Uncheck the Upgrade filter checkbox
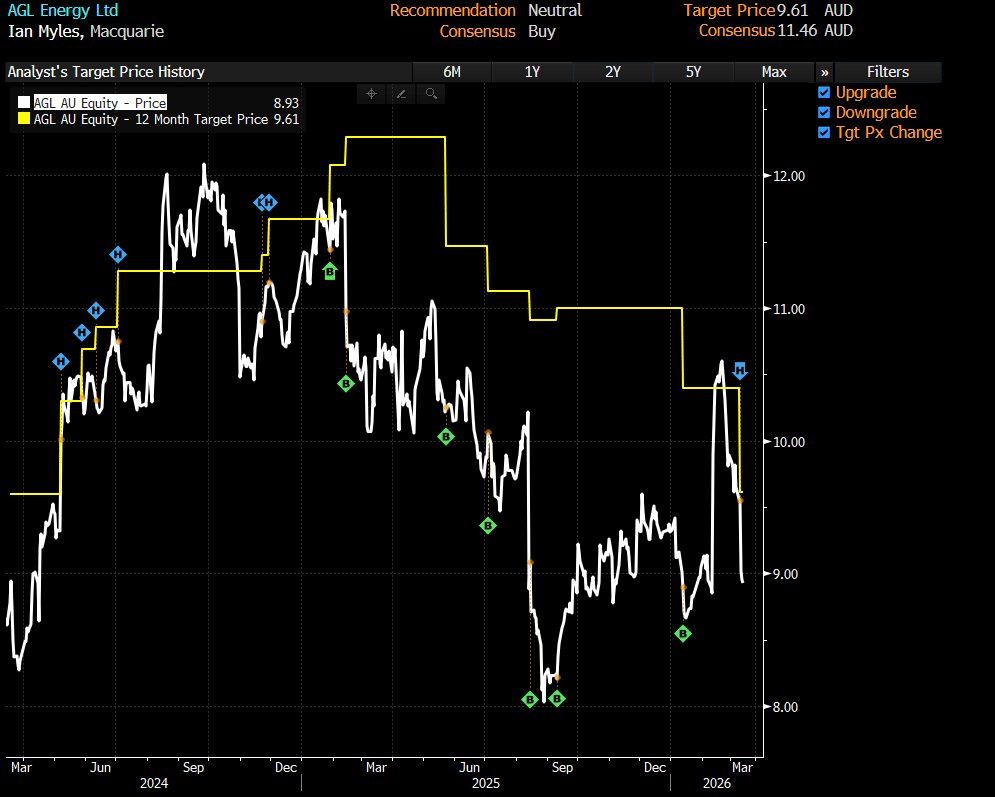This screenshot has height=797, width=995. (x=825, y=93)
